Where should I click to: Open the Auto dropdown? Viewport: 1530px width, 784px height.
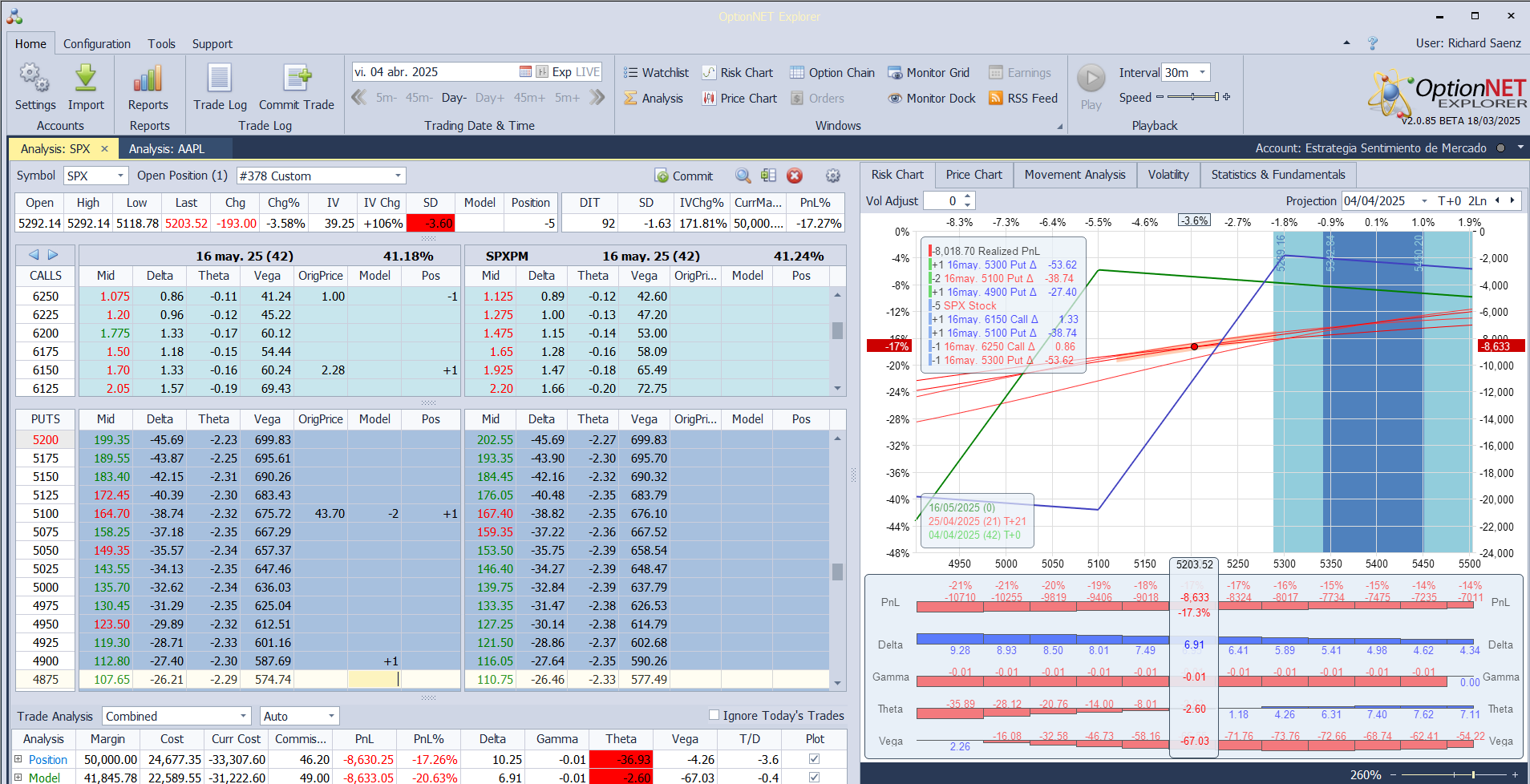(331, 716)
